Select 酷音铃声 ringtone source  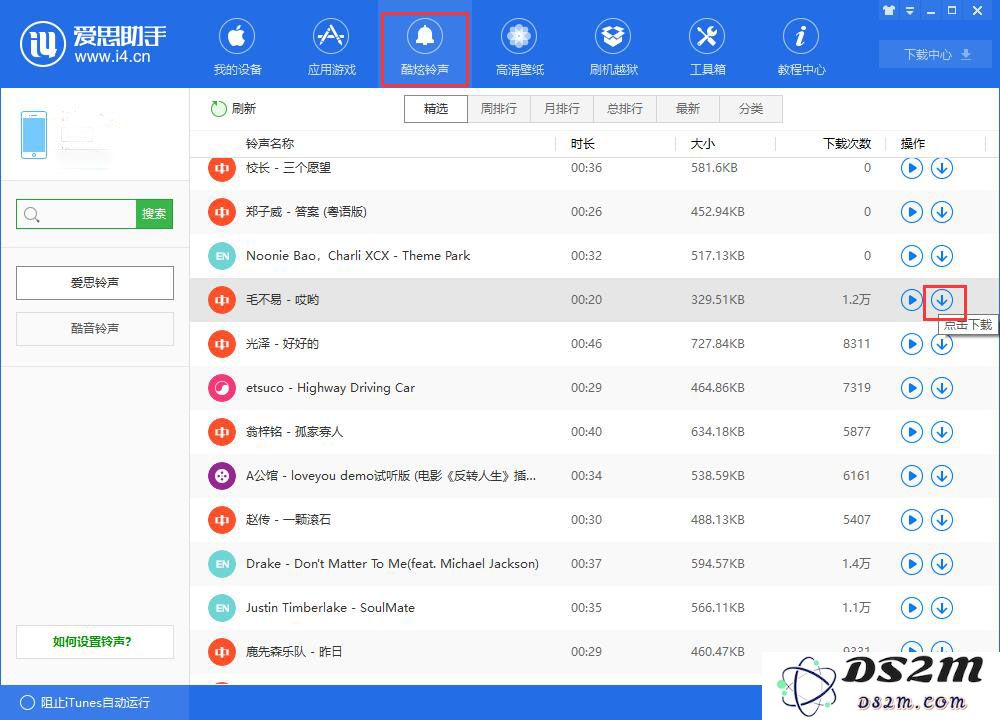point(95,328)
